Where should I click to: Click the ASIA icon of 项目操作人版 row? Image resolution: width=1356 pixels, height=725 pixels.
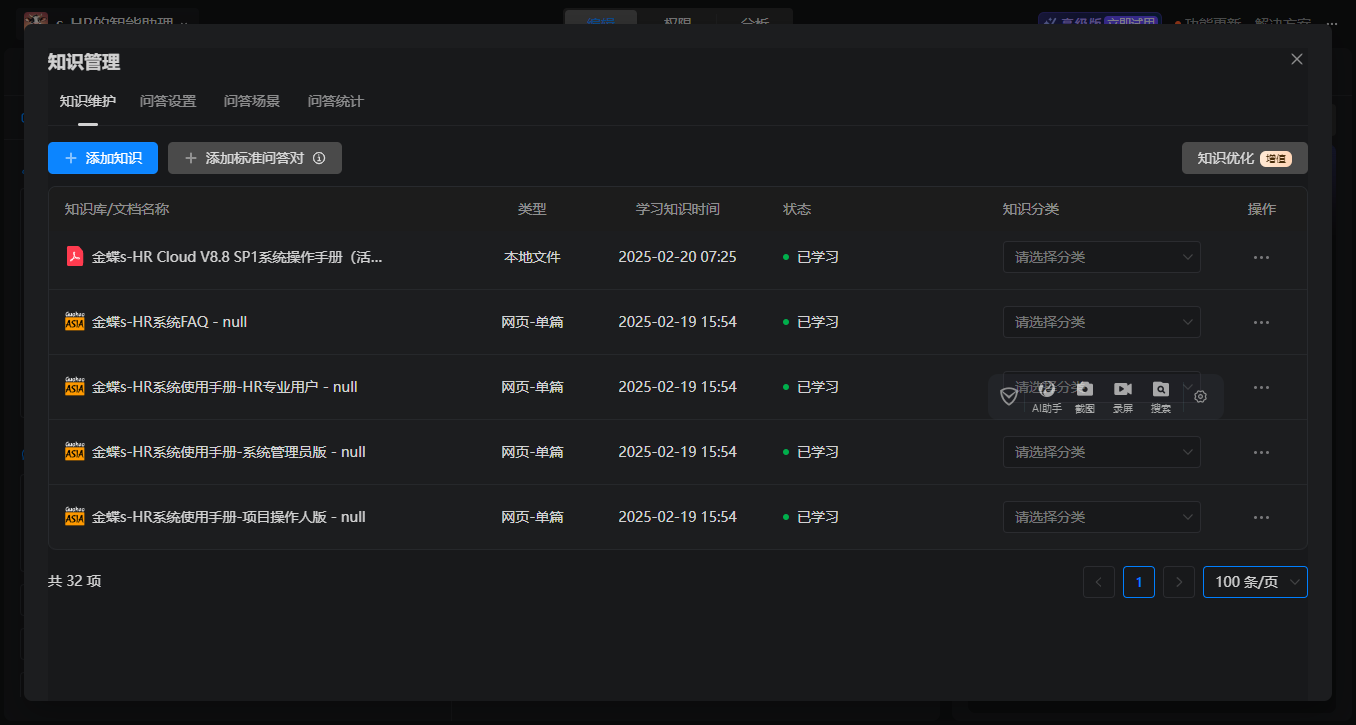coord(75,517)
